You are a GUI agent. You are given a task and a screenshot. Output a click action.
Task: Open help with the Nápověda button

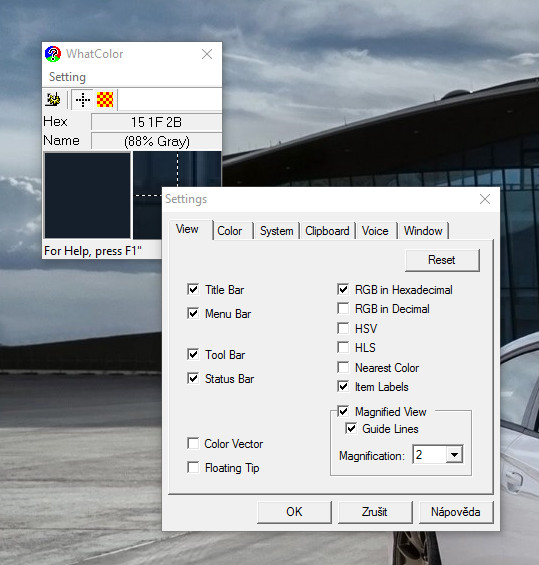click(x=456, y=512)
